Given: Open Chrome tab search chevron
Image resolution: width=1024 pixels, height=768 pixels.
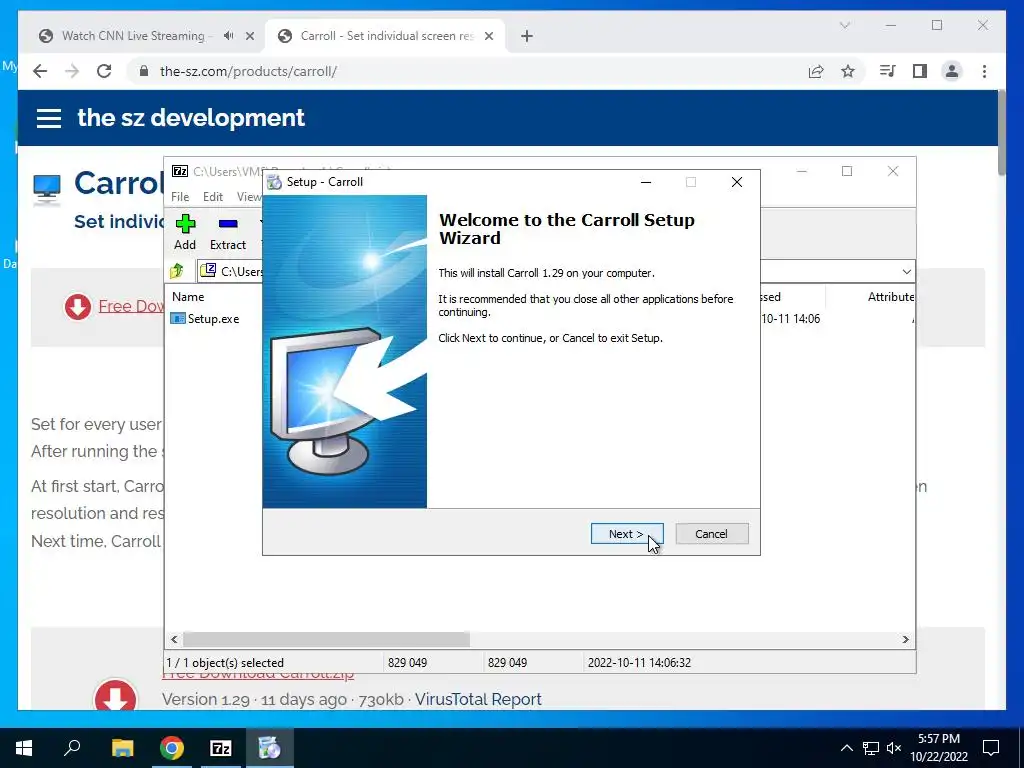Looking at the screenshot, I should click(x=844, y=25).
